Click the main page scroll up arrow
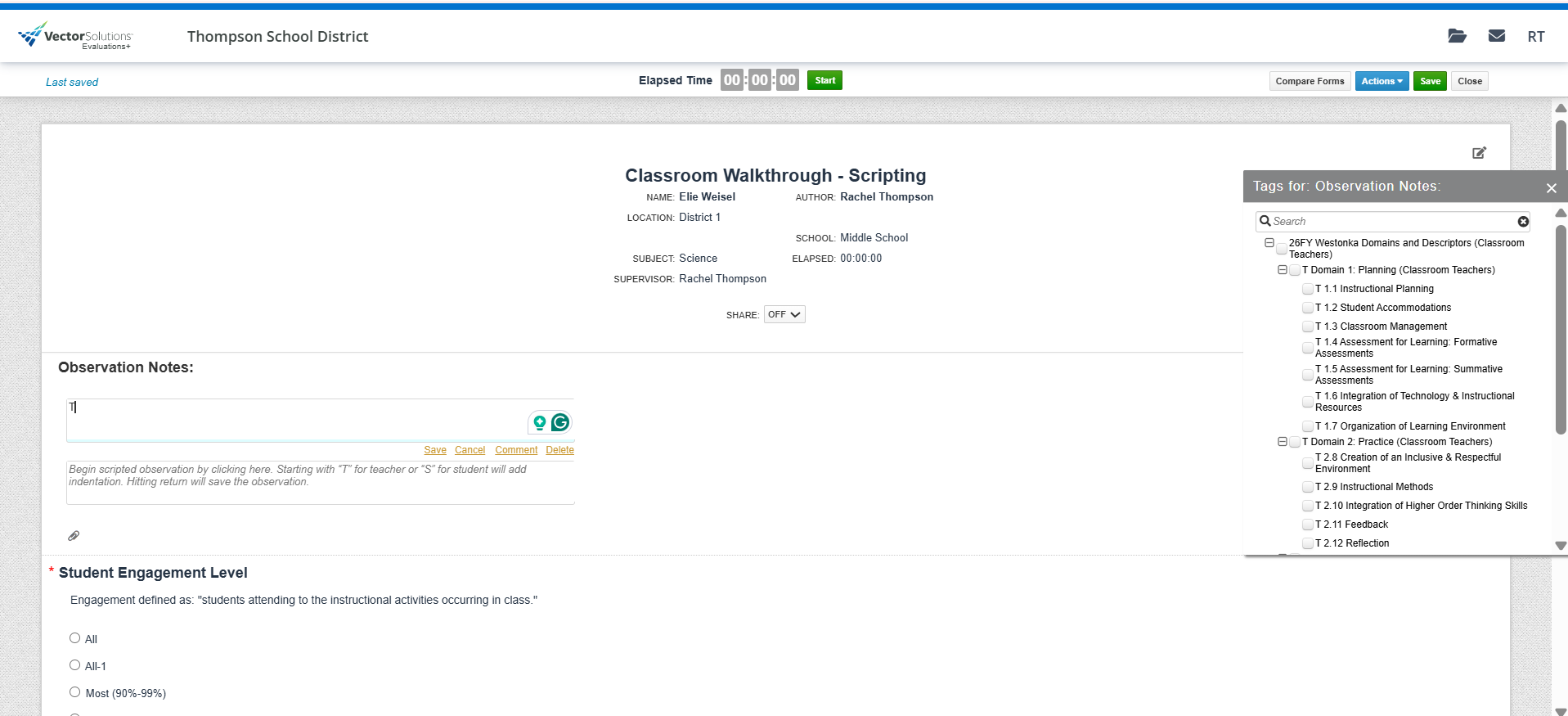 click(x=1561, y=108)
